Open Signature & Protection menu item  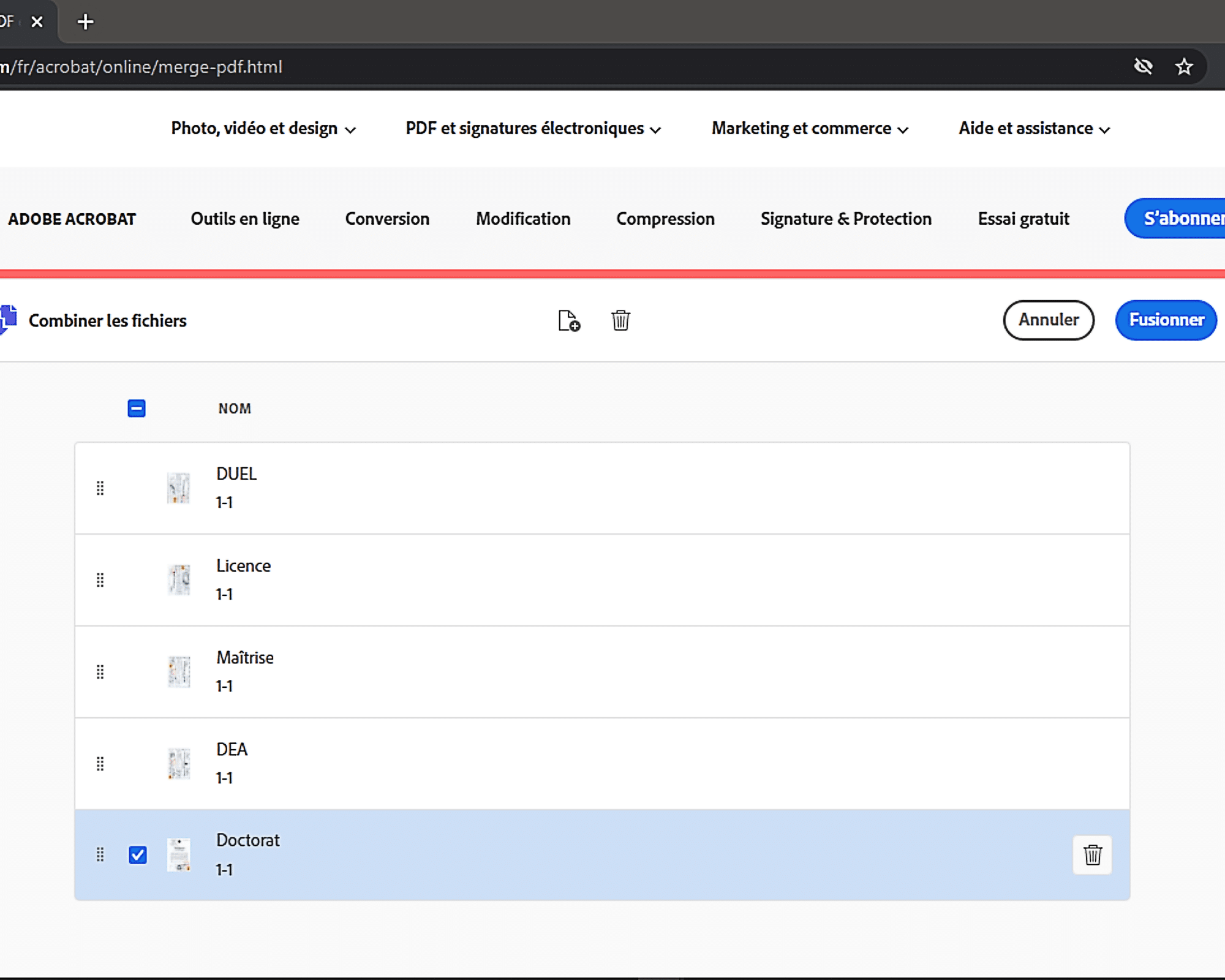point(846,219)
